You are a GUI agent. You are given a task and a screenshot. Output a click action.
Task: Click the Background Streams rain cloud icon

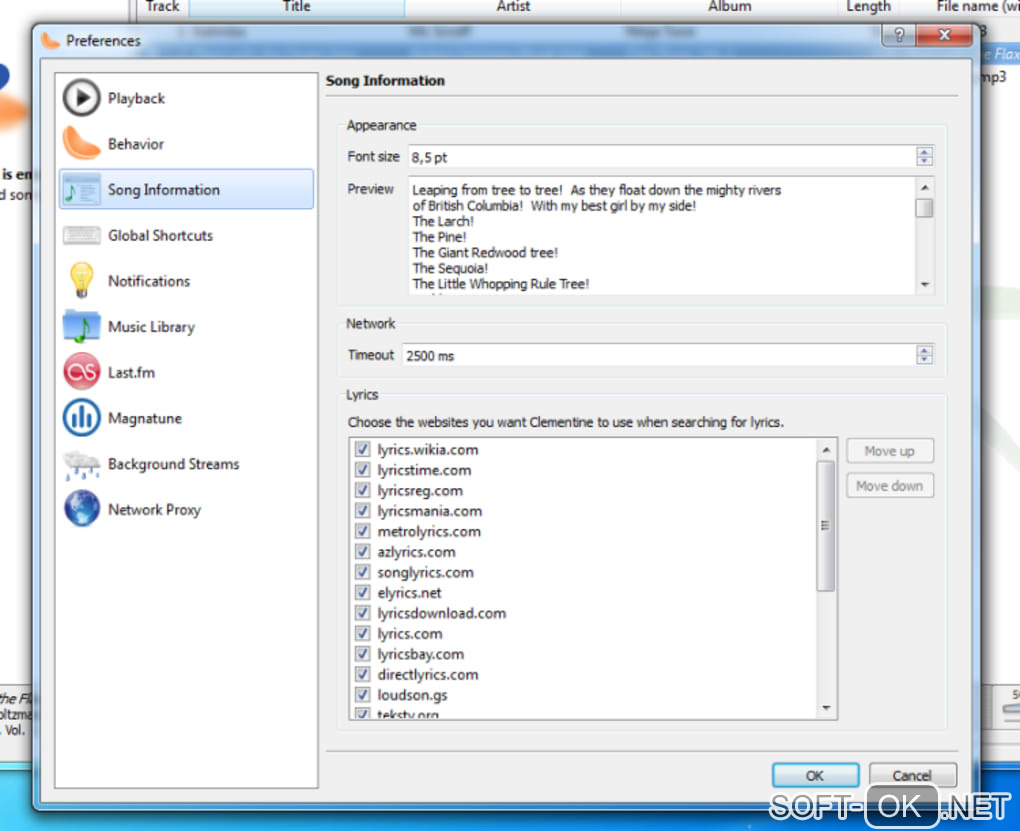(x=81, y=464)
